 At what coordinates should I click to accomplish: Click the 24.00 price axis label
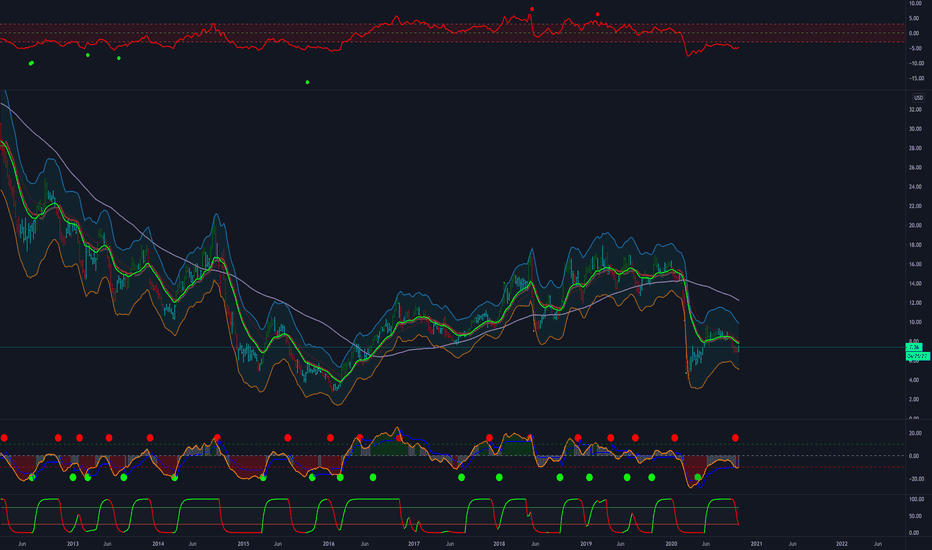tap(915, 187)
